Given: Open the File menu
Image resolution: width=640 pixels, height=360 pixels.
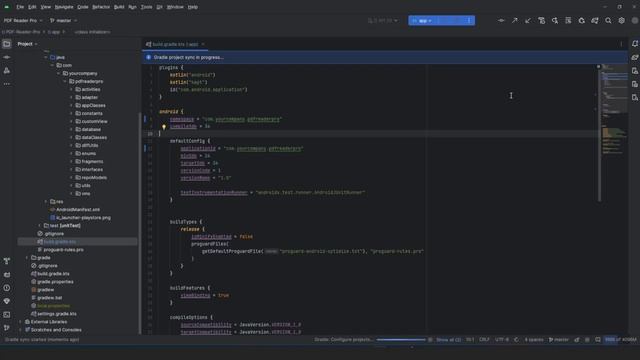Looking at the screenshot, I should 20,7.
